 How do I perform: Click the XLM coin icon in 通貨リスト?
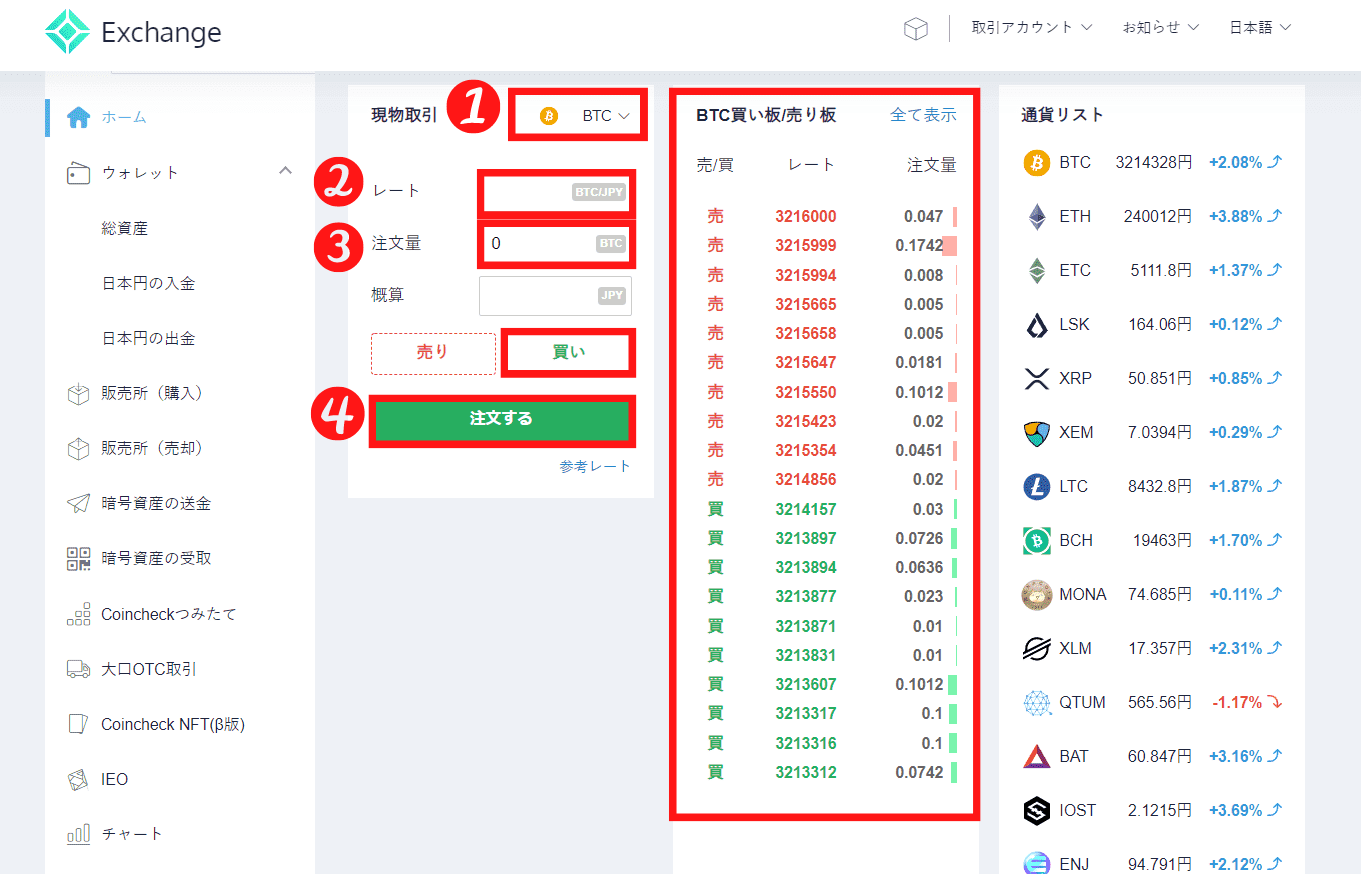coord(1037,648)
